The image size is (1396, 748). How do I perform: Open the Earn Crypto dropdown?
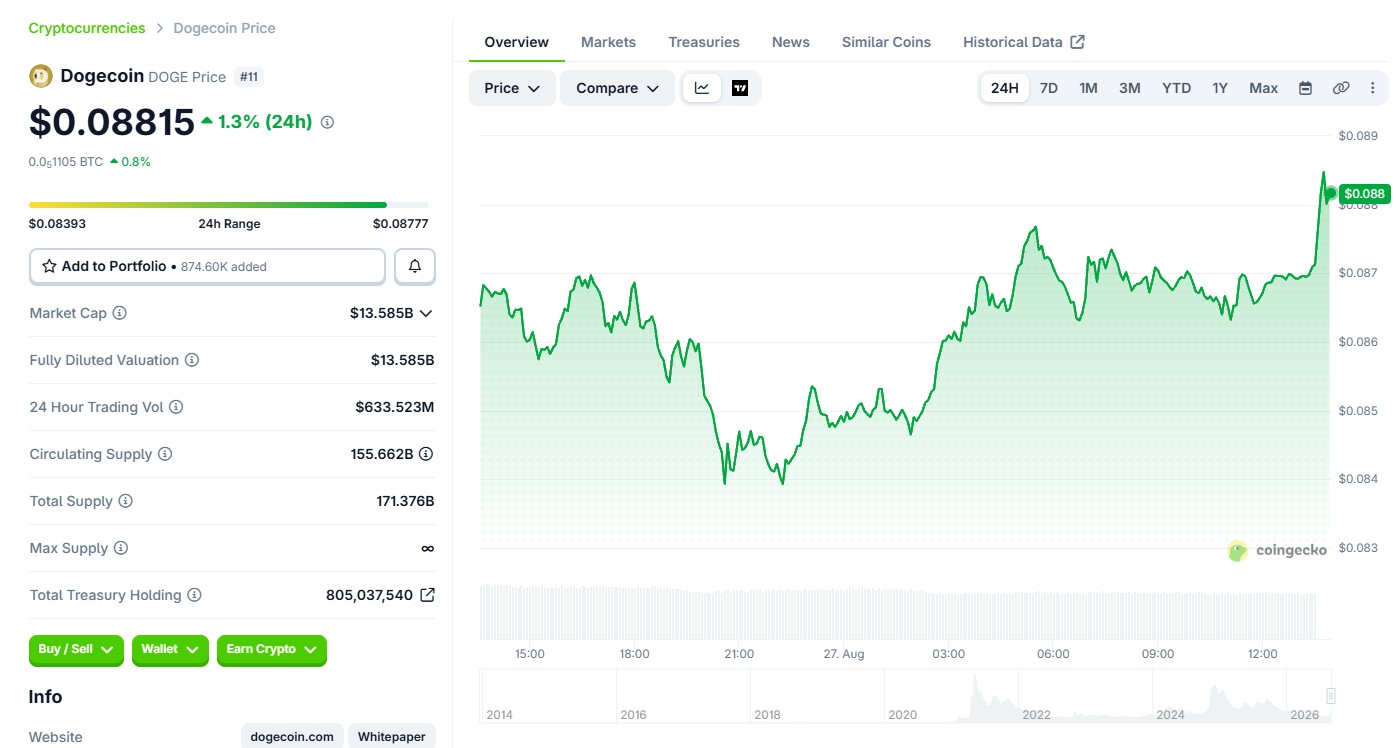272,650
